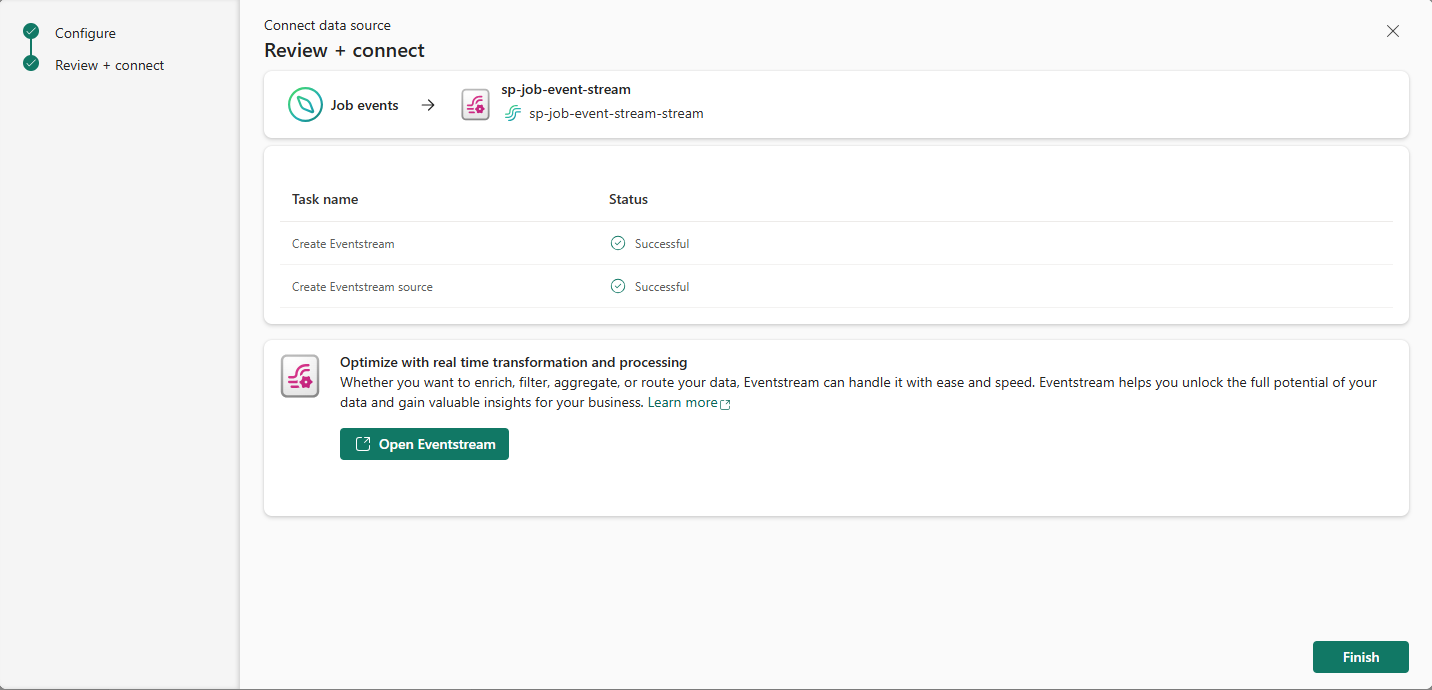Click the arrow between source and Eventstream
Viewport: 1432px width, 690px height.
[x=428, y=105]
